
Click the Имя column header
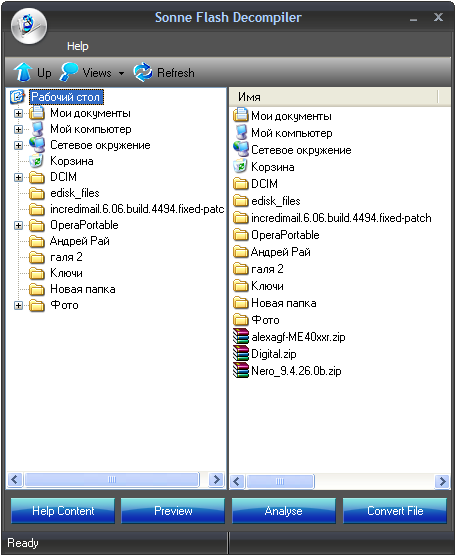pyautogui.click(x=334, y=96)
